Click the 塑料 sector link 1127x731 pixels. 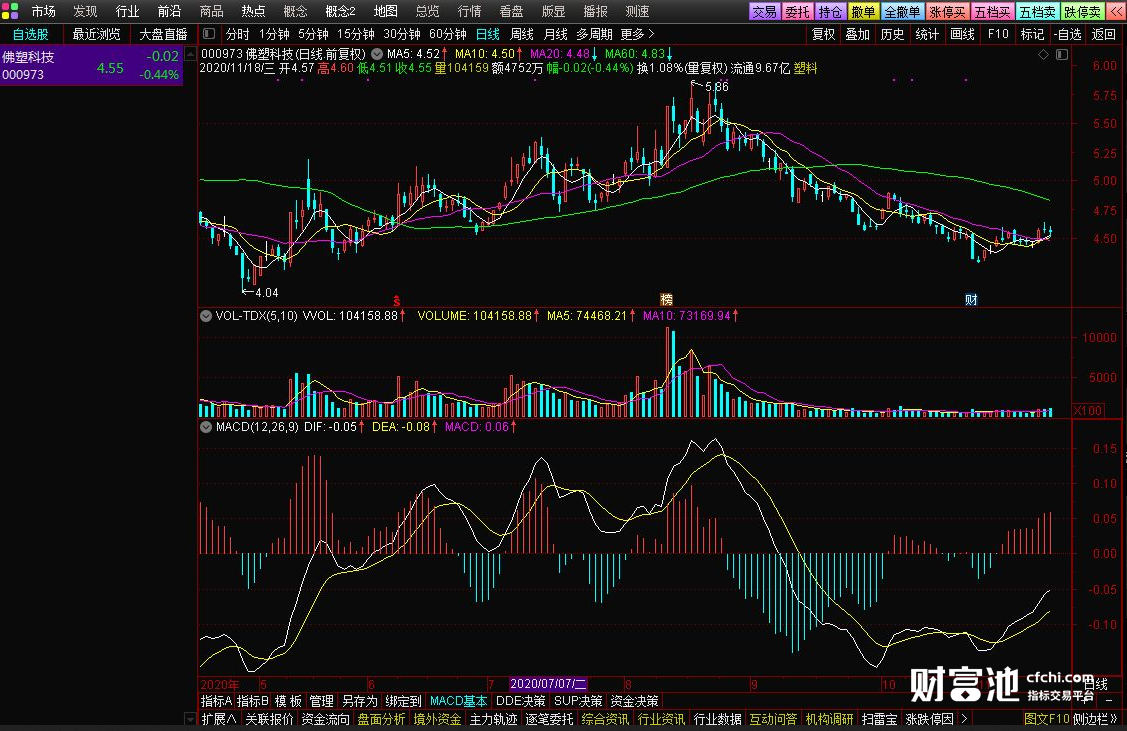tap(805, 68)
